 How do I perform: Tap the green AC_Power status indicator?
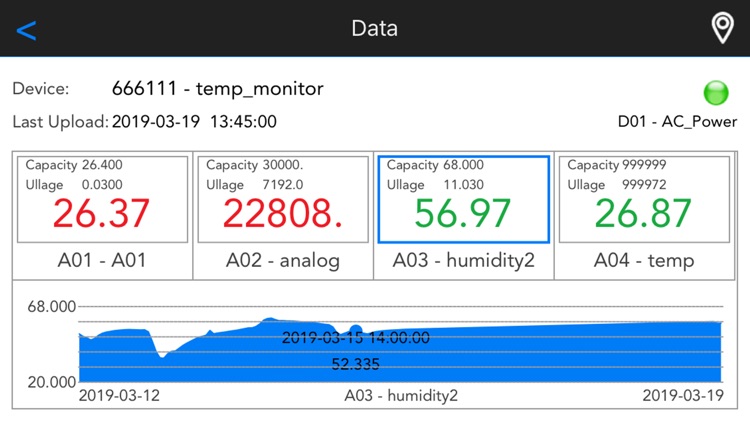pos(716,92)
